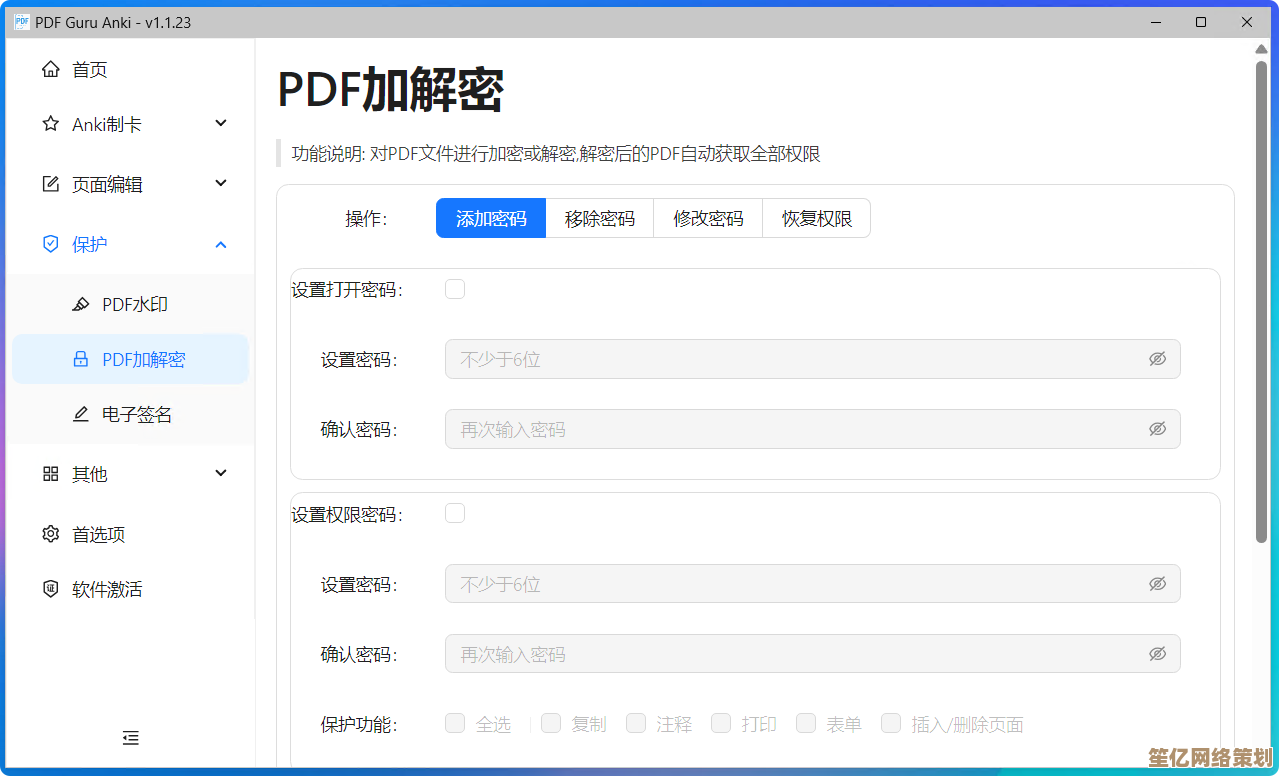
Task: Toggle open-password visibility eye icon
Action: pyautogui.click(x=1157, y=358)
